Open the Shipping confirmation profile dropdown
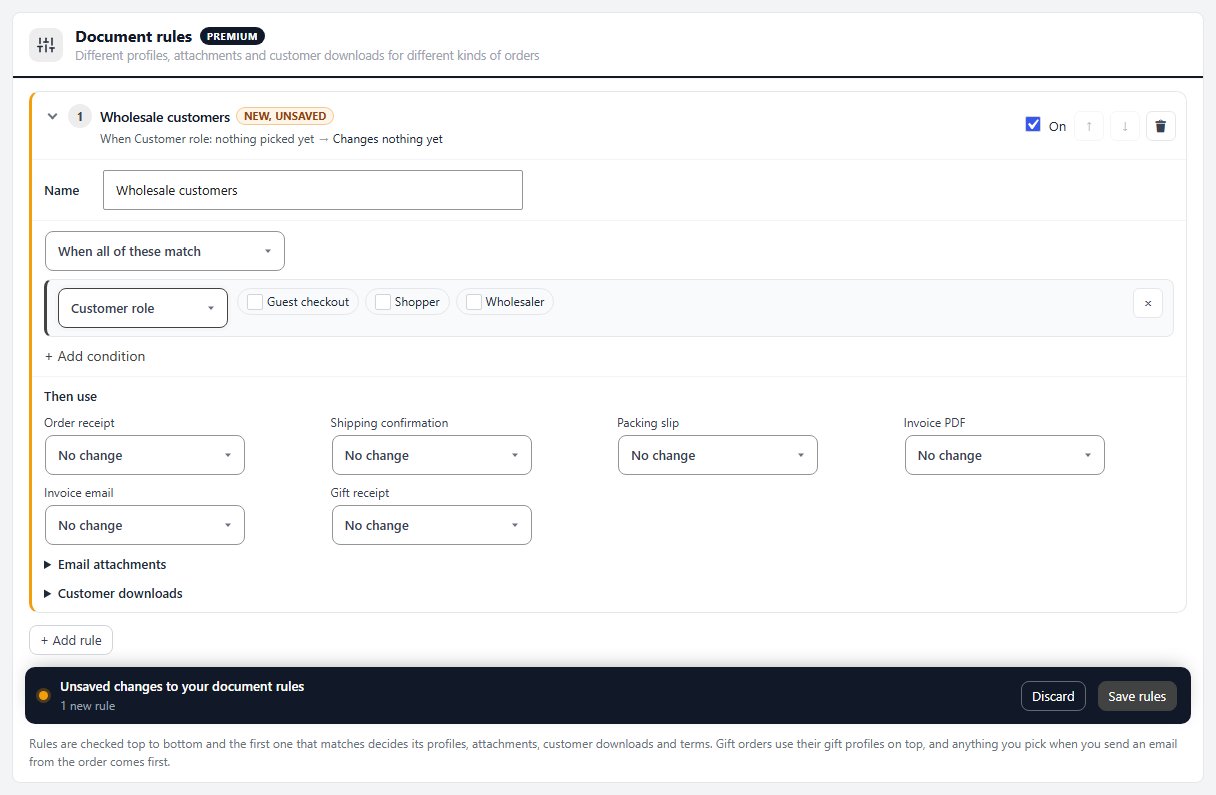 click(x=432, y=455)
